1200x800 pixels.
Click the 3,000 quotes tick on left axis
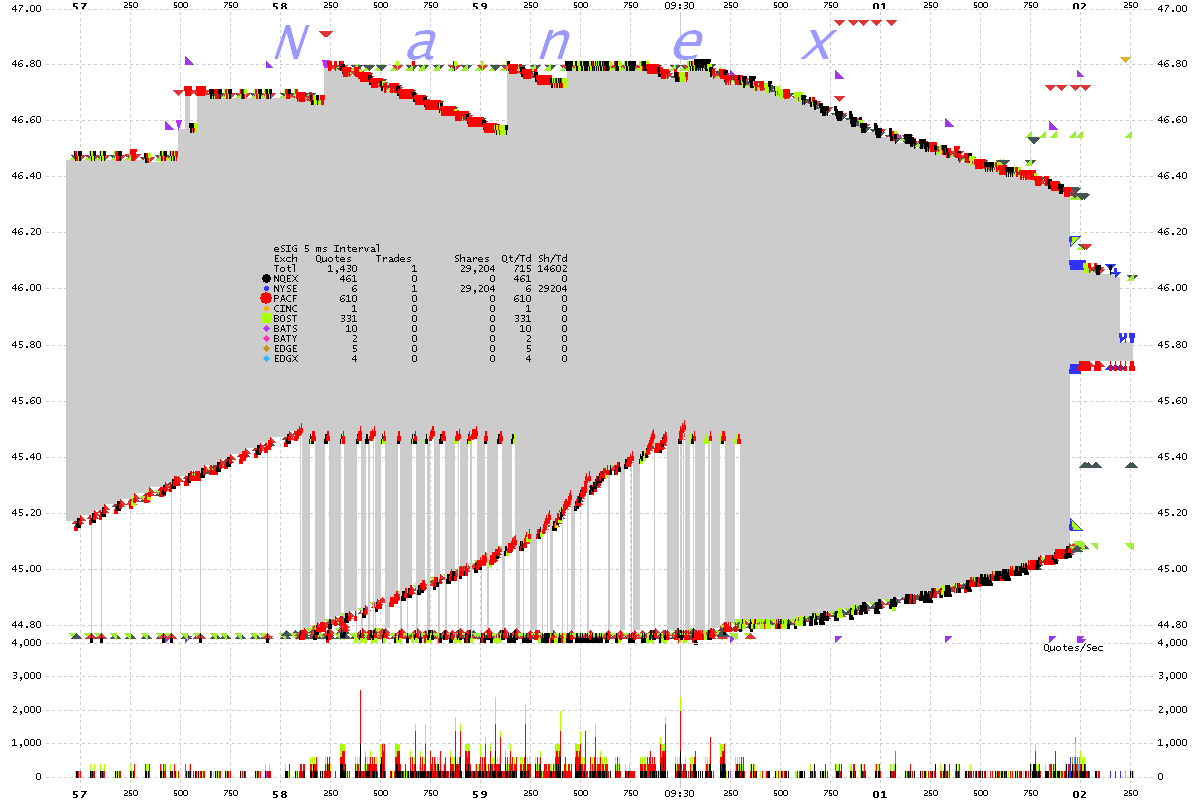click(26, 676)
